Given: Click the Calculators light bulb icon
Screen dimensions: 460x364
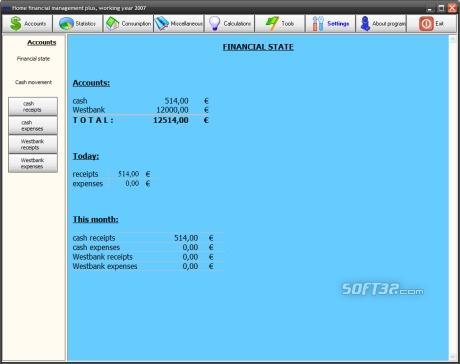Looking at the screenshot, I should click(x=214, y=24).
